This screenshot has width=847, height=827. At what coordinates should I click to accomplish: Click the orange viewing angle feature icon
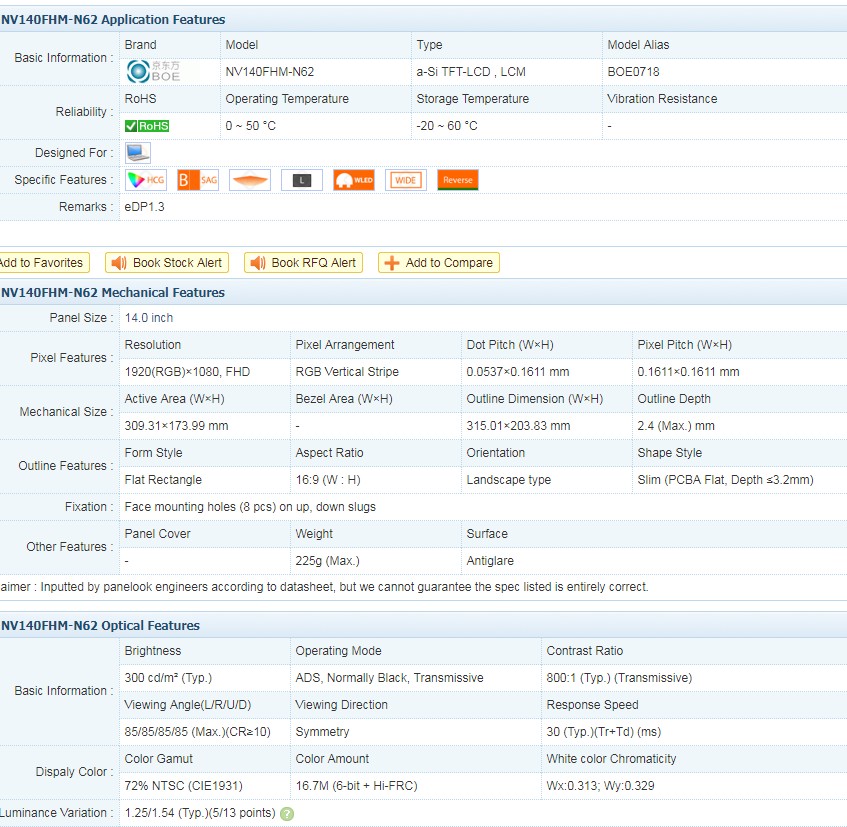[x=250, y=180]
